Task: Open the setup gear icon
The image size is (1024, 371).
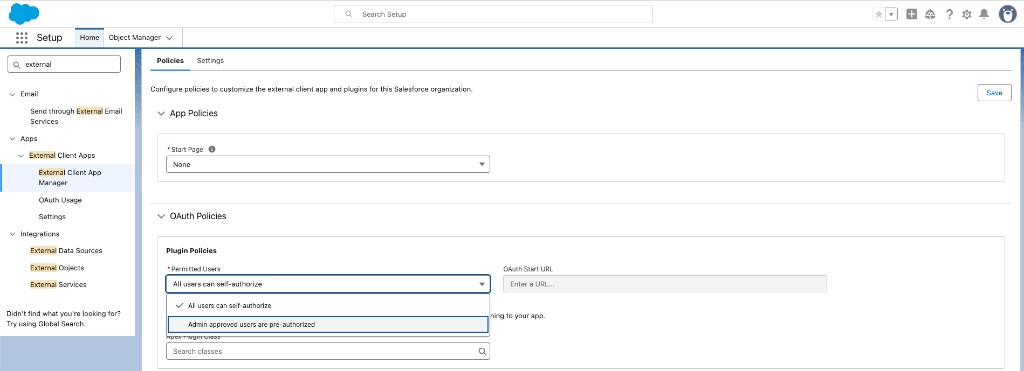Action: (967, 14)
